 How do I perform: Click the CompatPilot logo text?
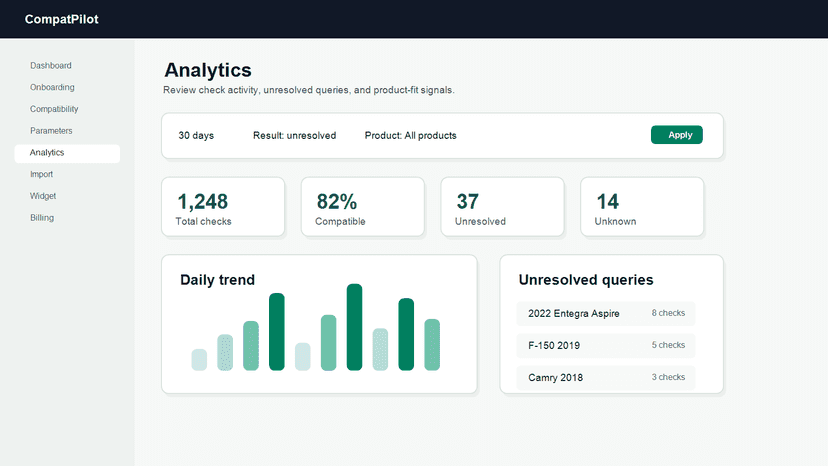click(61, 19)
